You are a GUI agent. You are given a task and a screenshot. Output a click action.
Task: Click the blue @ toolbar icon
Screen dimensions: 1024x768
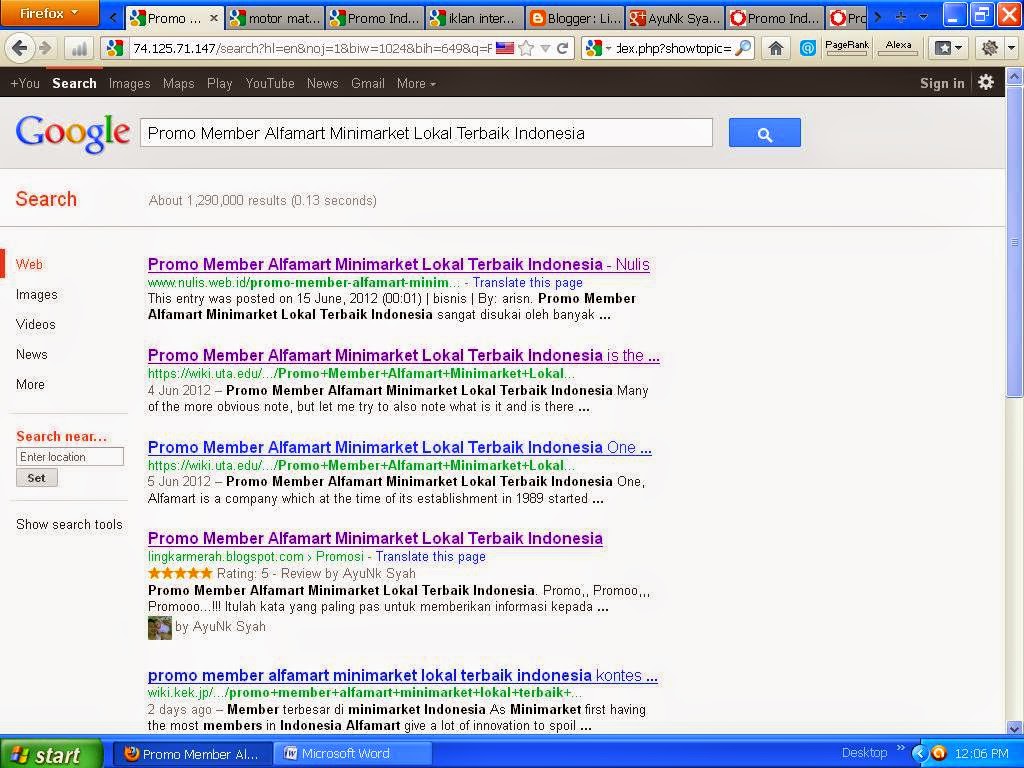[x=807, y=48]
